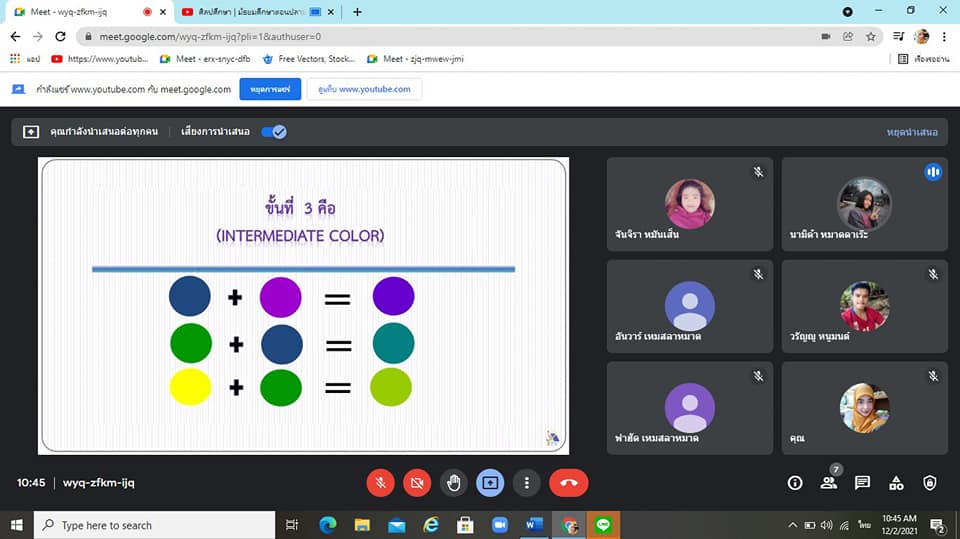
Task: Open the Free Vectors bookmark
Action: (308, 59)
